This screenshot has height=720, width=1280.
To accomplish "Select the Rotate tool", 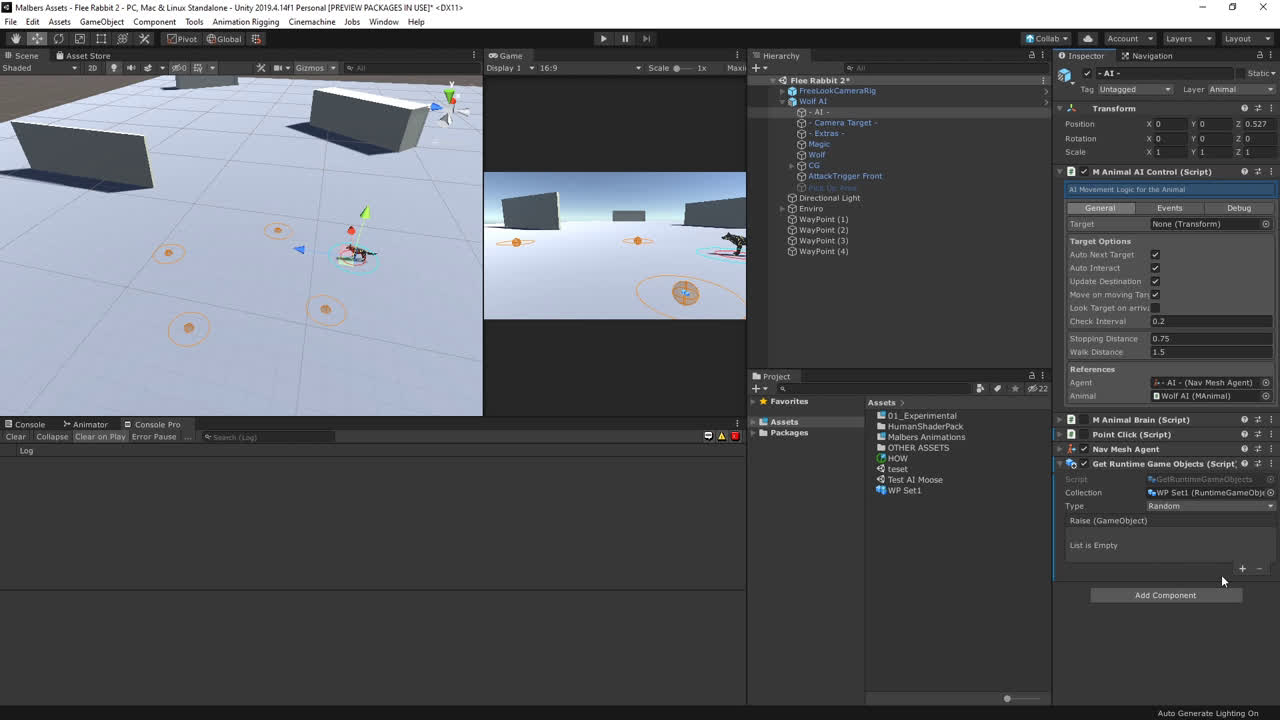I will (x=58, y=38).
